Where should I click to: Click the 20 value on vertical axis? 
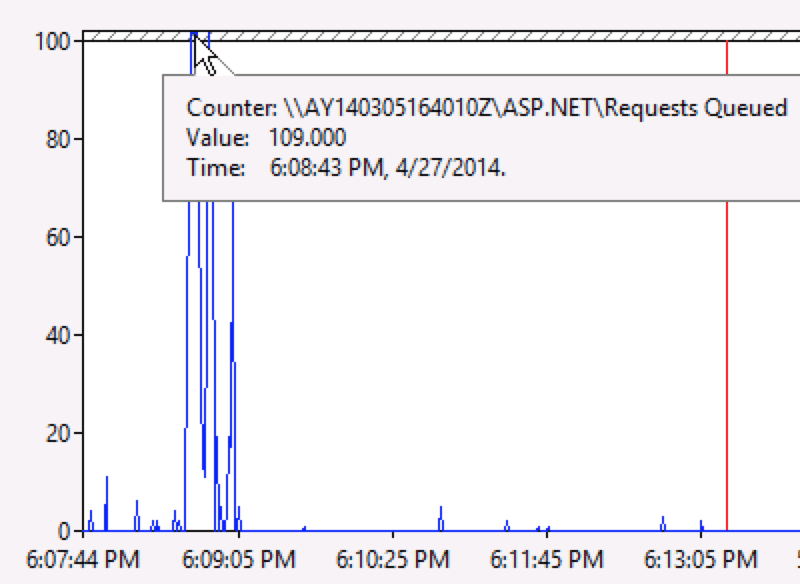58,433
